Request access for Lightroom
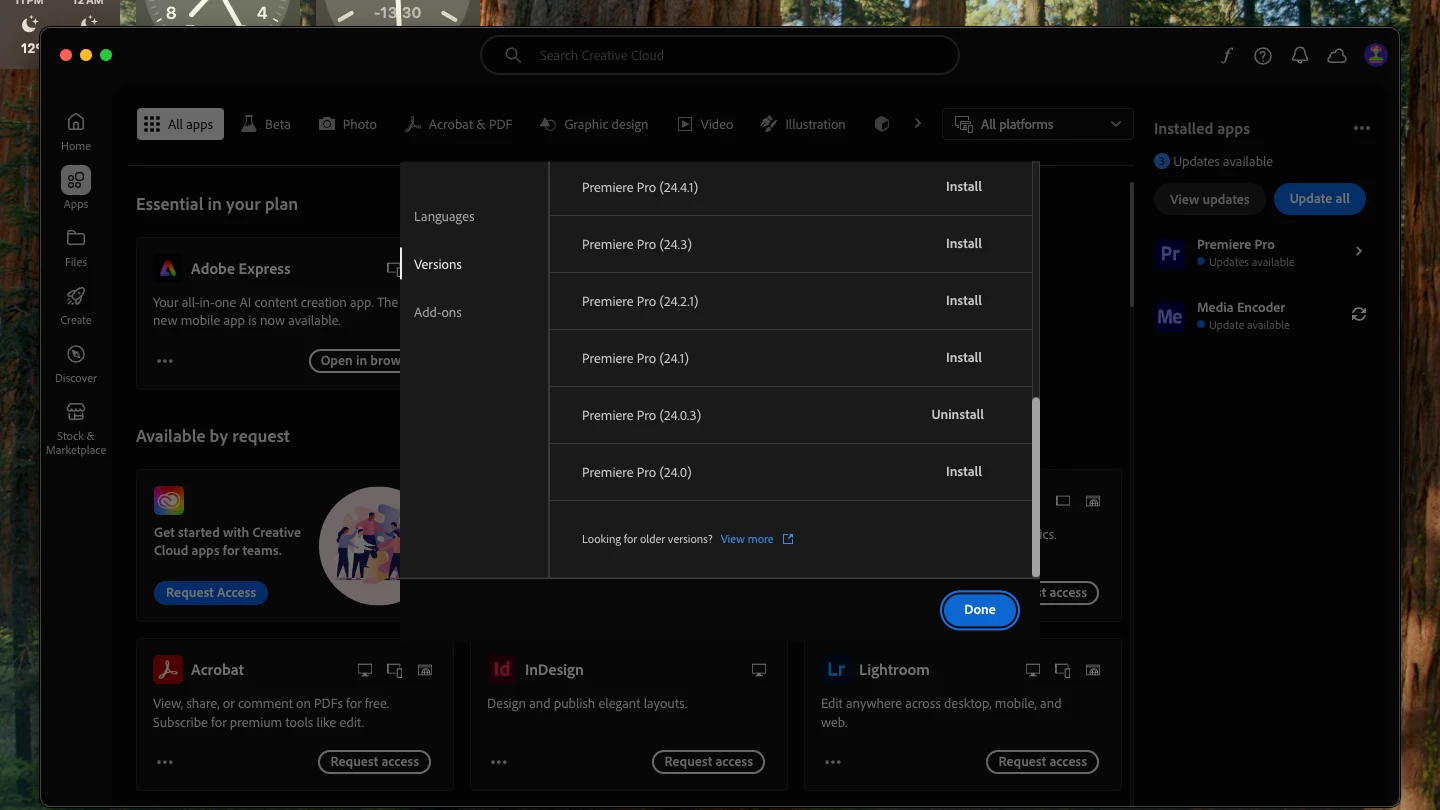Viewport: 1440px width, 810px height. coord(1043,762)
